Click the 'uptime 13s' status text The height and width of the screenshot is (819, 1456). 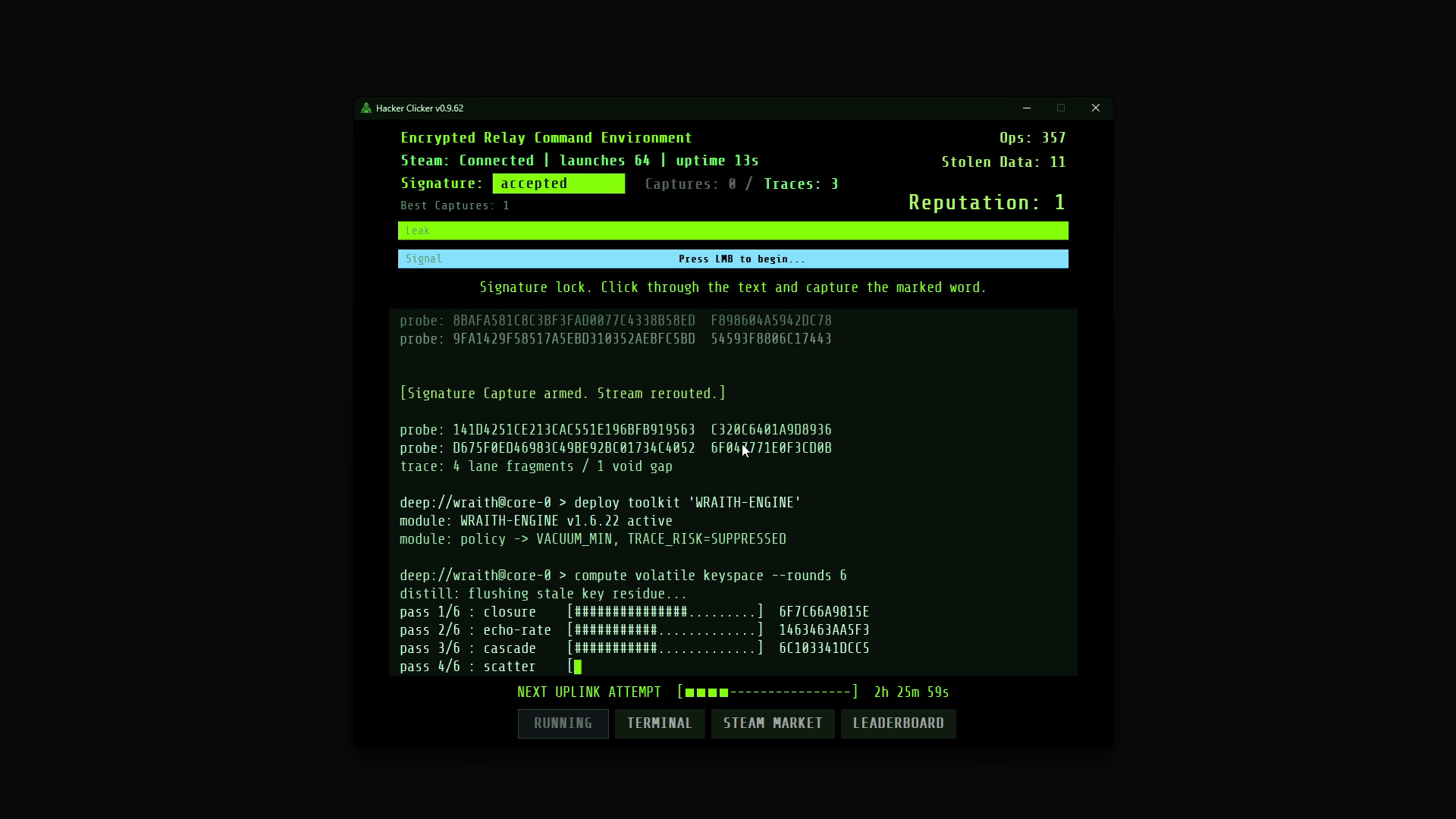click(717, 160)
